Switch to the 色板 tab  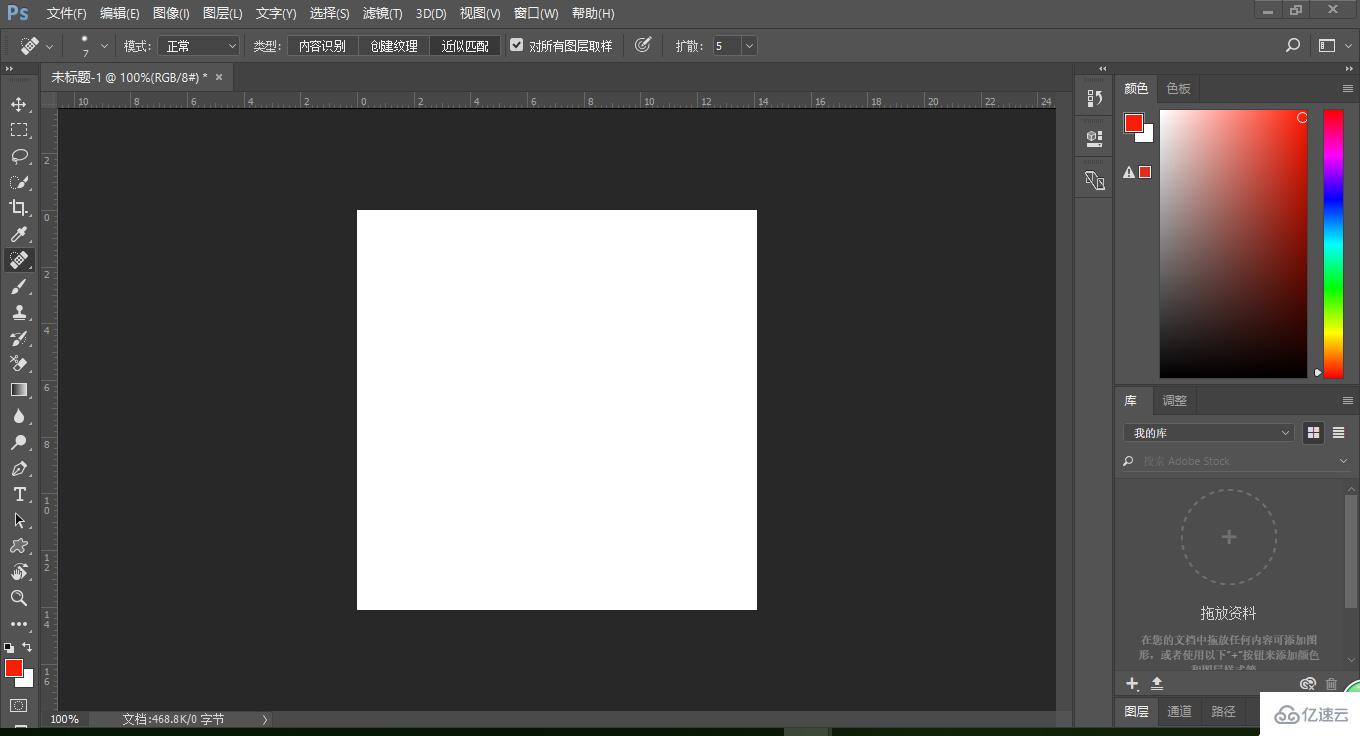(x=1179, y=89)
